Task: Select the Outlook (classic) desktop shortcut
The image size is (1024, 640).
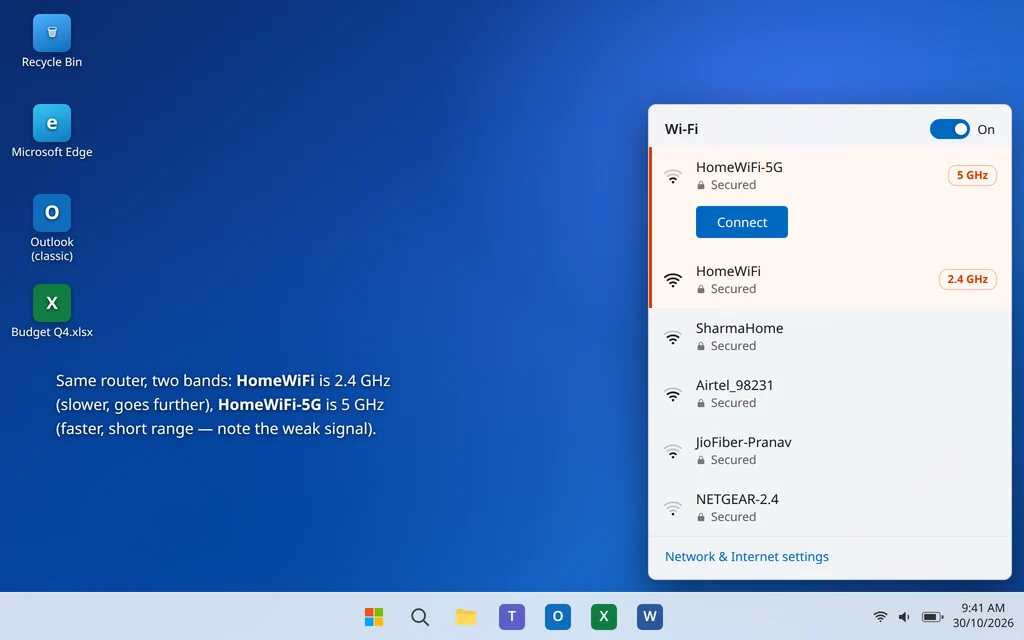Action: pos(52,228)
